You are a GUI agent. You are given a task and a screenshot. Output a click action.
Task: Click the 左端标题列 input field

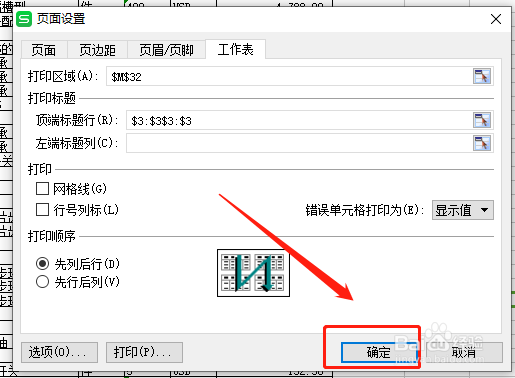click(299, 143)
